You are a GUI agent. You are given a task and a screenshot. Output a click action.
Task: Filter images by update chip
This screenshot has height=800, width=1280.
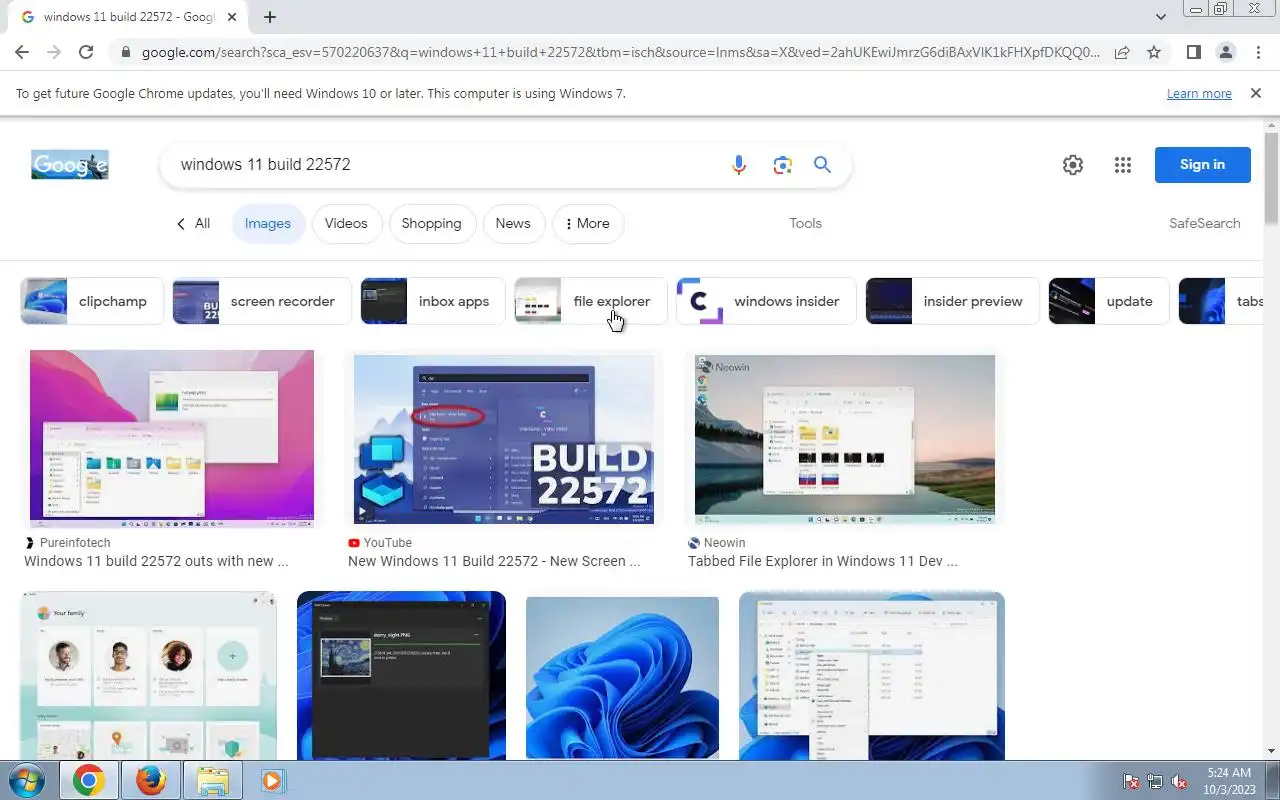(1108, 301)
